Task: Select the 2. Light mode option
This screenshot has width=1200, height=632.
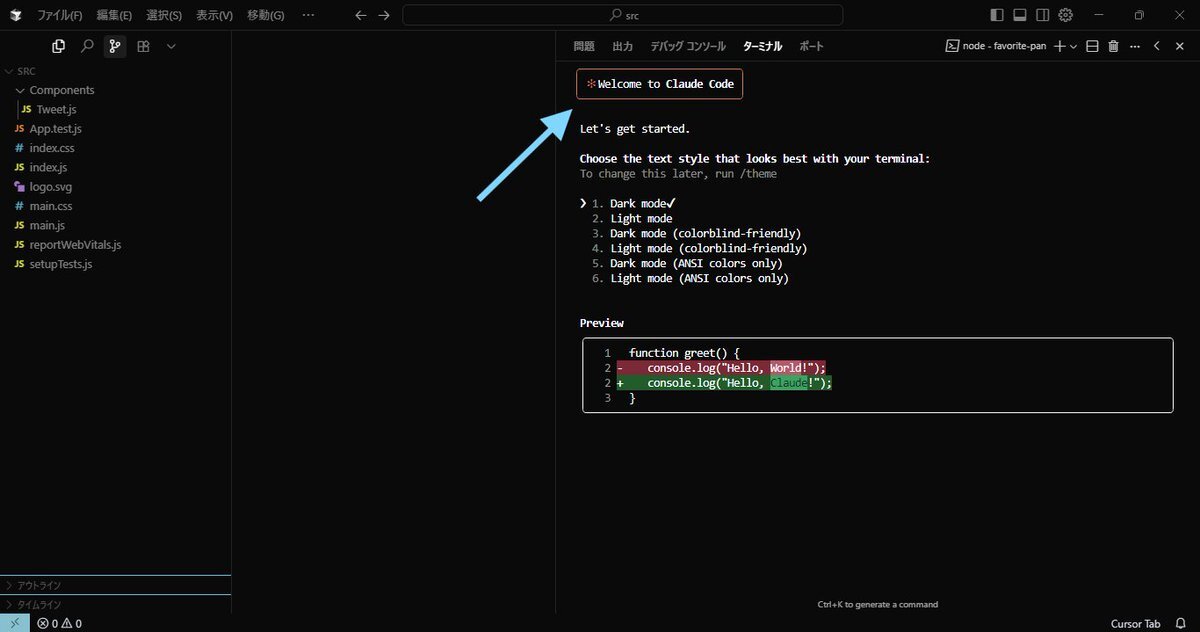Action: [x=632, y=218]
